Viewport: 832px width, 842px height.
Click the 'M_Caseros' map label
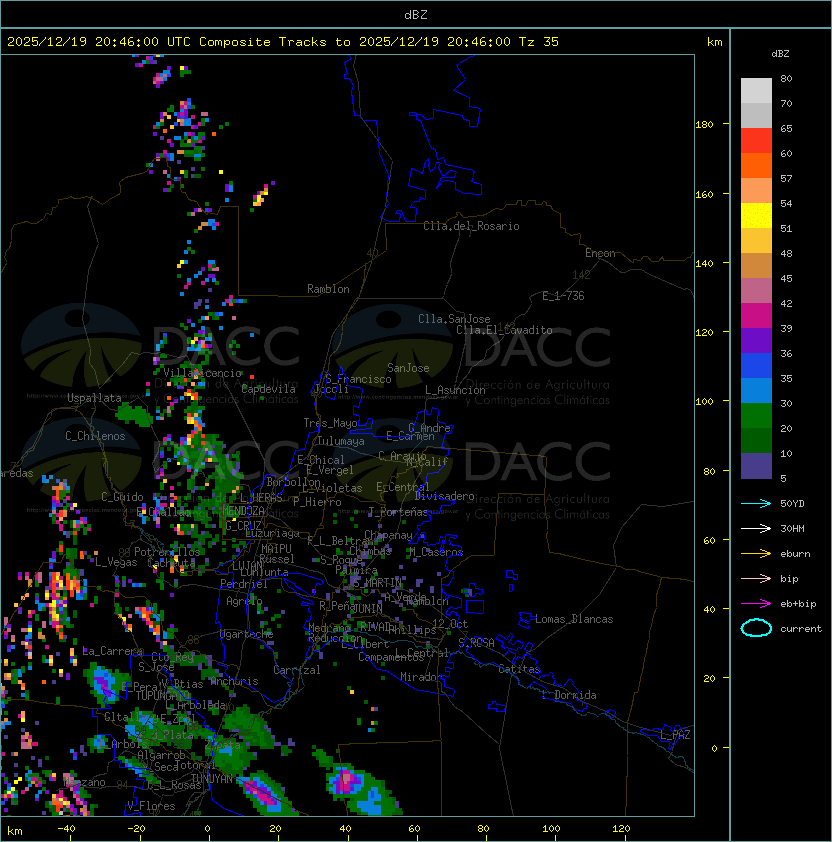click(x=436, y=552)
